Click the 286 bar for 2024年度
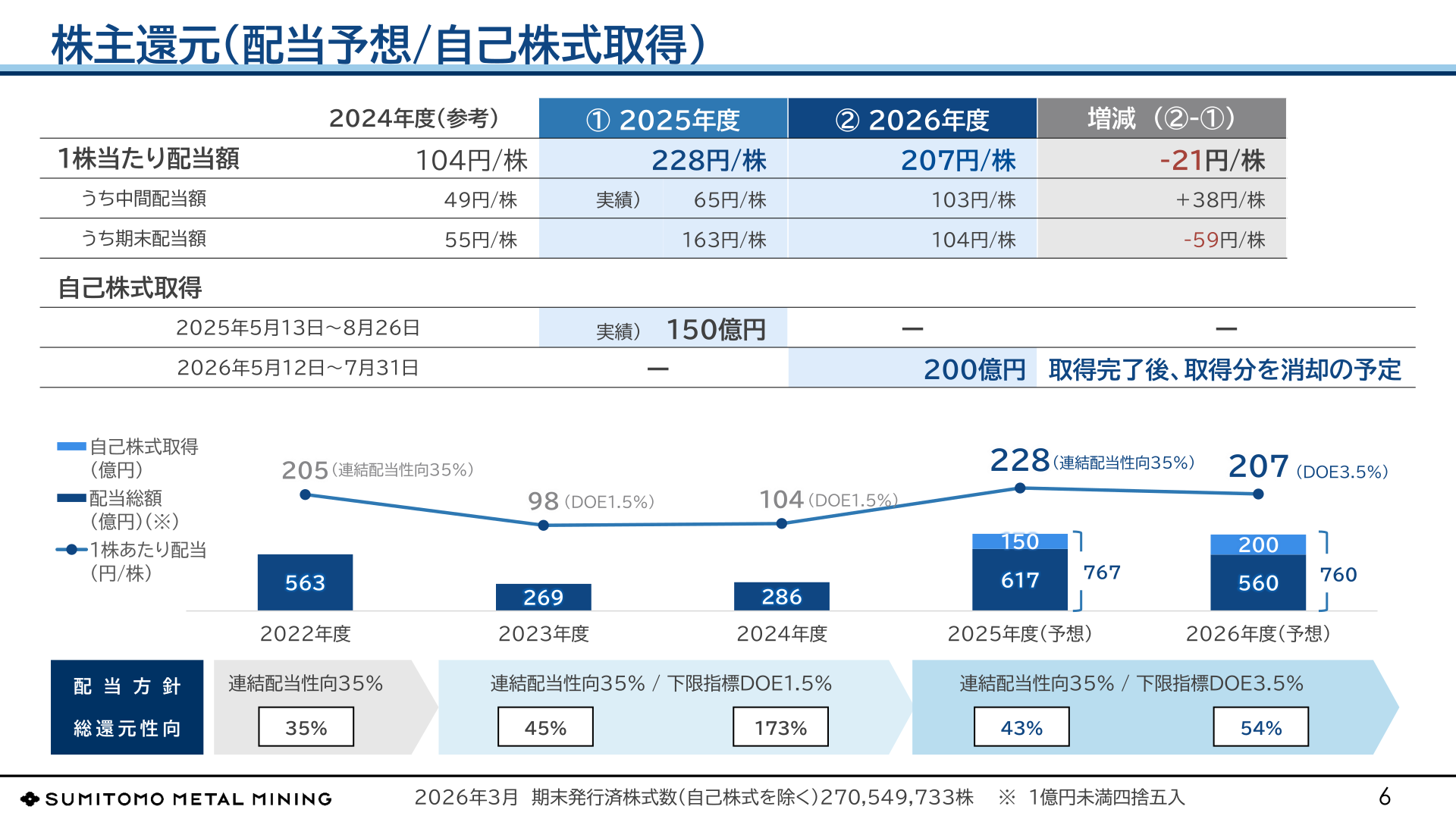 [x=781, y=596]
